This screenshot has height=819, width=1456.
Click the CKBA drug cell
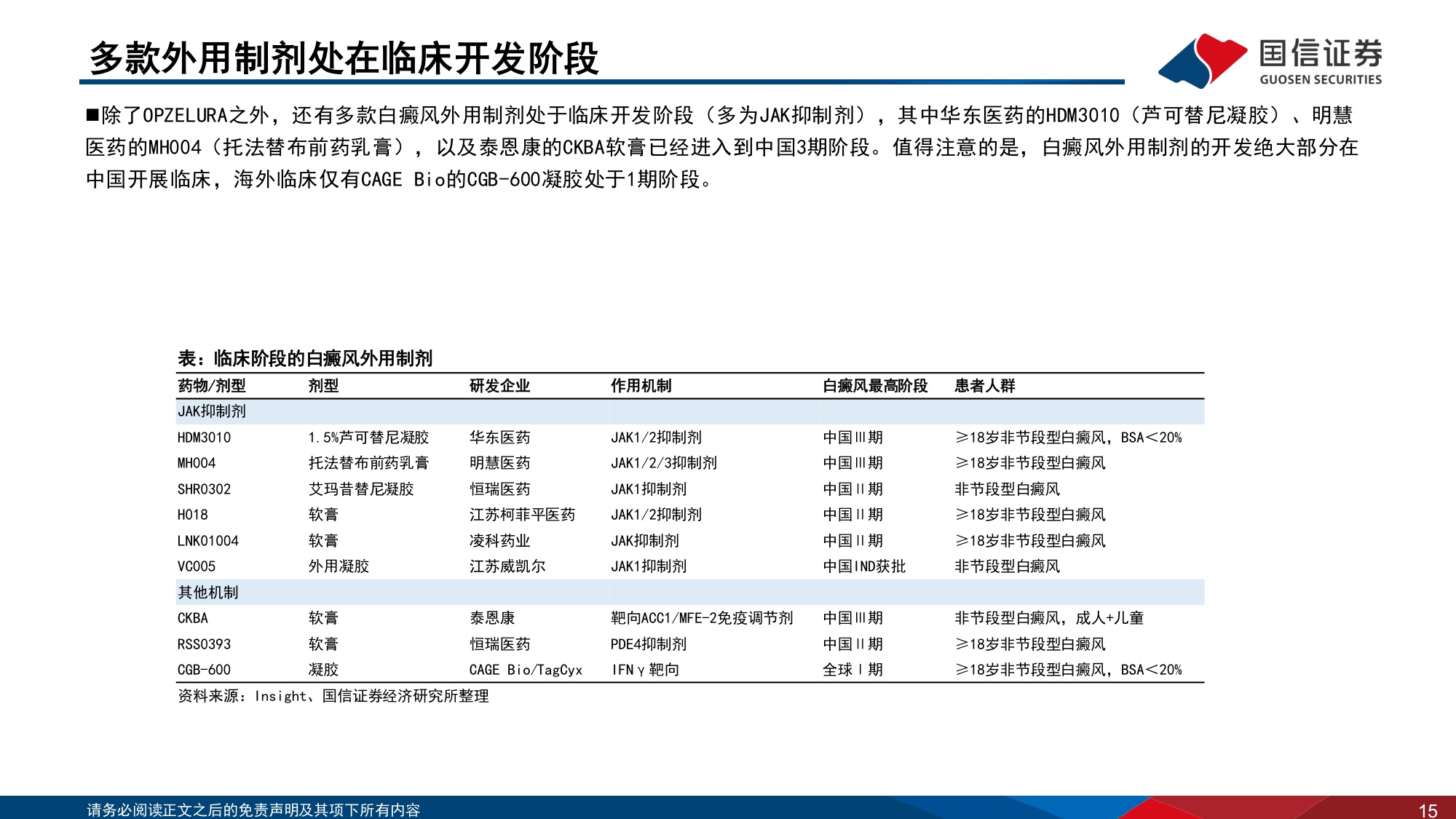coord(193,618)
